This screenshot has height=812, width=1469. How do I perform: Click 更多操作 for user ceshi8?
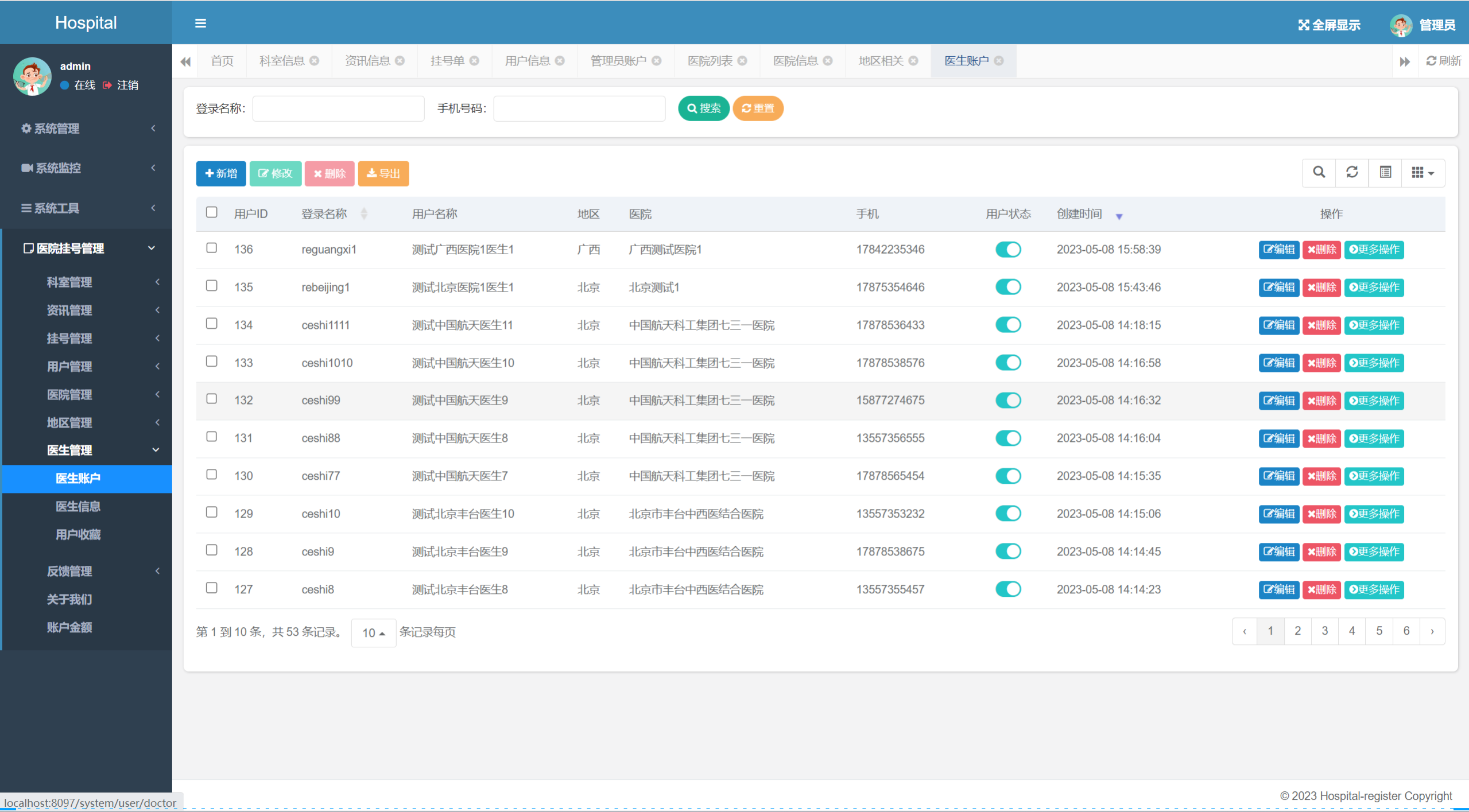(1374, 589)
